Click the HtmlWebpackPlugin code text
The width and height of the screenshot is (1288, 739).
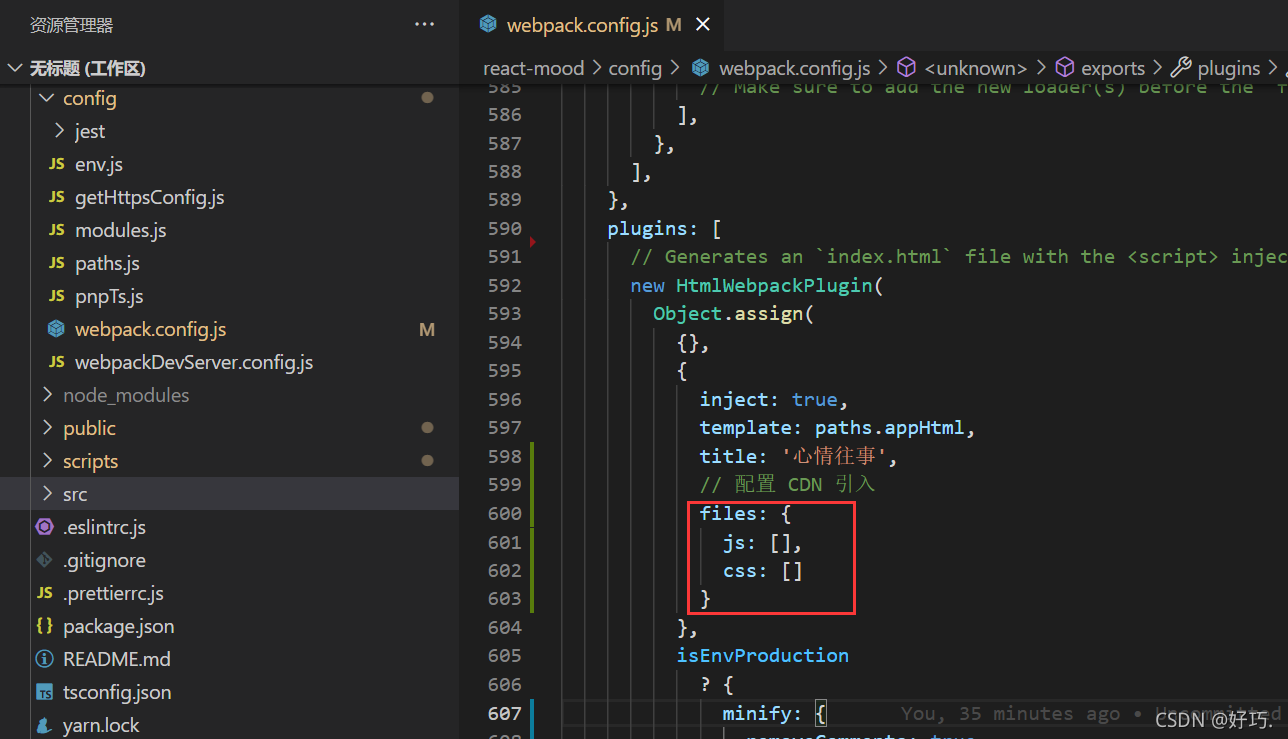click(774, 285)
